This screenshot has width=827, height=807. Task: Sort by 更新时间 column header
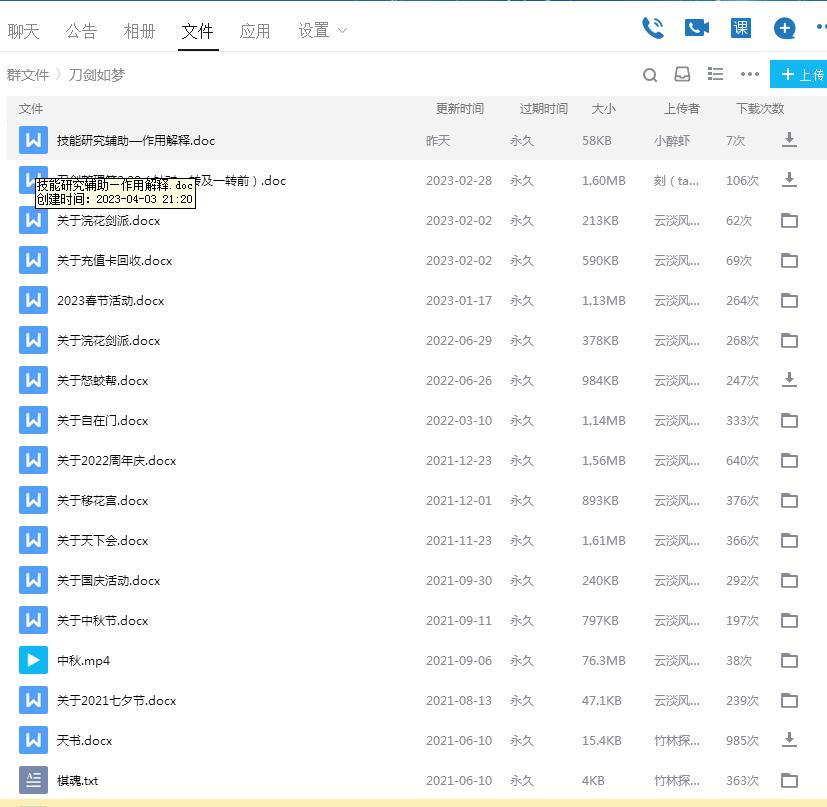pyautogui.click(x=460, y=109)
